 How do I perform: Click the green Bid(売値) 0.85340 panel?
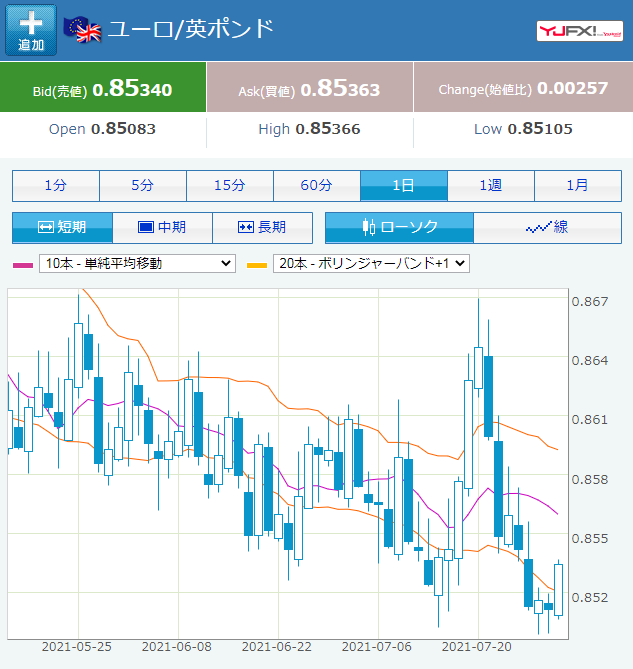103,87
